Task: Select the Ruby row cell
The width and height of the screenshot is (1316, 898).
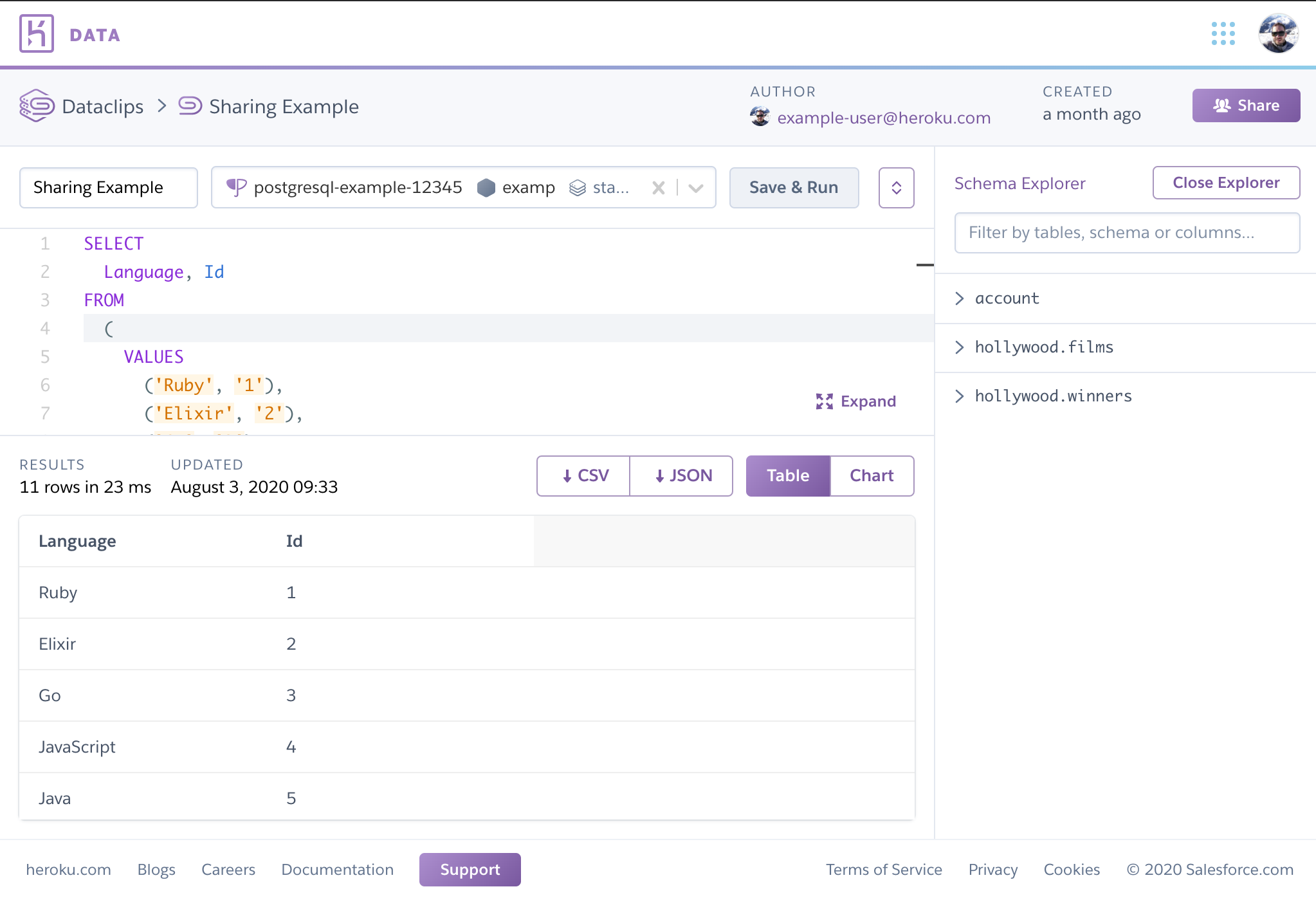Action: (x=58, y=592)
